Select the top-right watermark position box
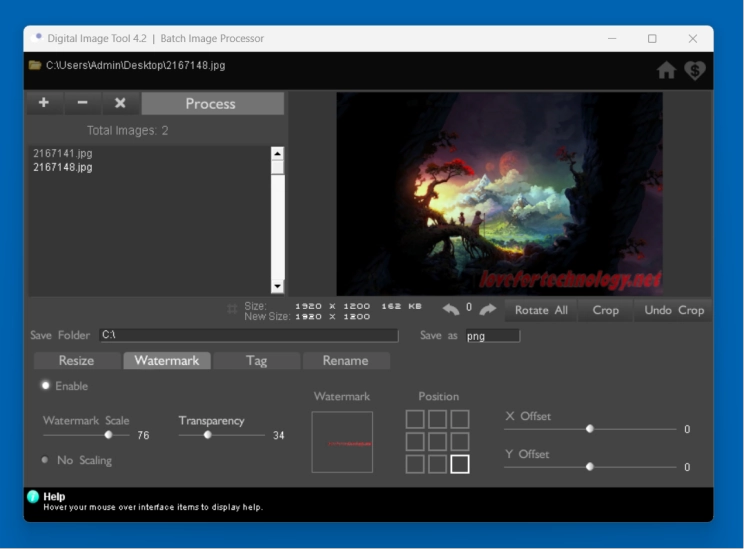This screenshot has height=549, width=744. (x=460, y=419)
